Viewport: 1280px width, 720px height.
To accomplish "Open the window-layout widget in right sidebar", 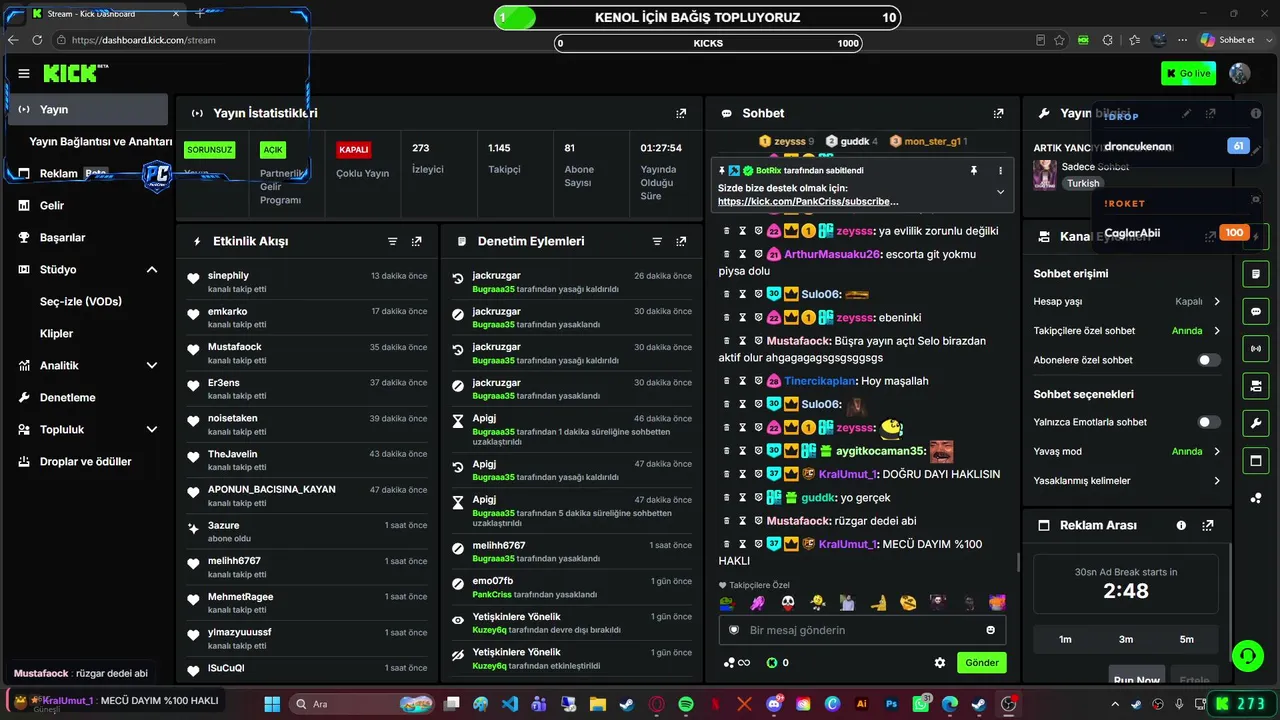I will click(1256, 460).
